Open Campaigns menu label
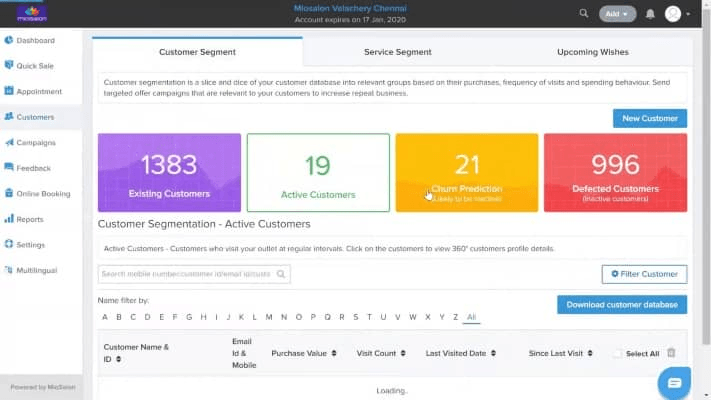This screenshot has height=400, width=711. click(36, 142)
